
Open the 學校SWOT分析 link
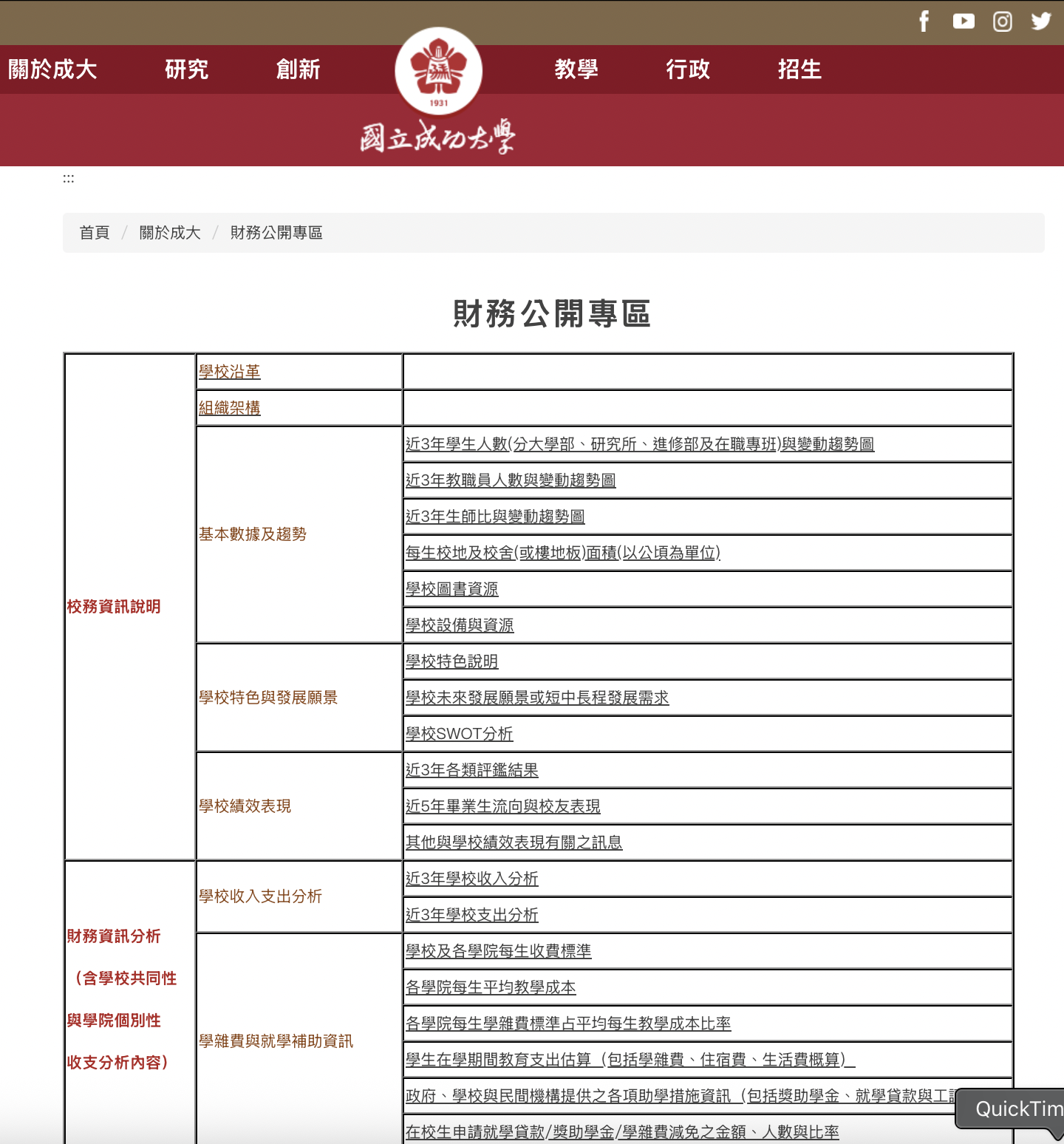(459, 734)
